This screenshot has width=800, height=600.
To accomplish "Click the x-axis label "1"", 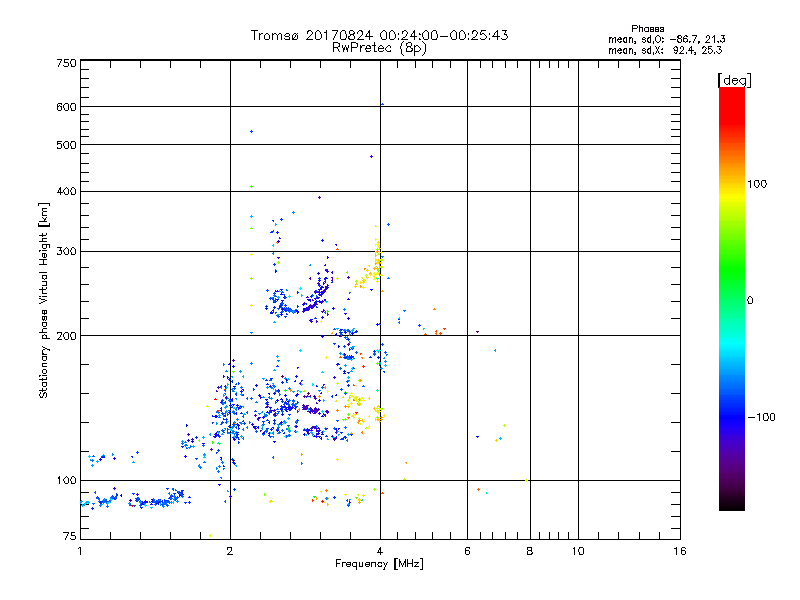I will tap(80, 551).
